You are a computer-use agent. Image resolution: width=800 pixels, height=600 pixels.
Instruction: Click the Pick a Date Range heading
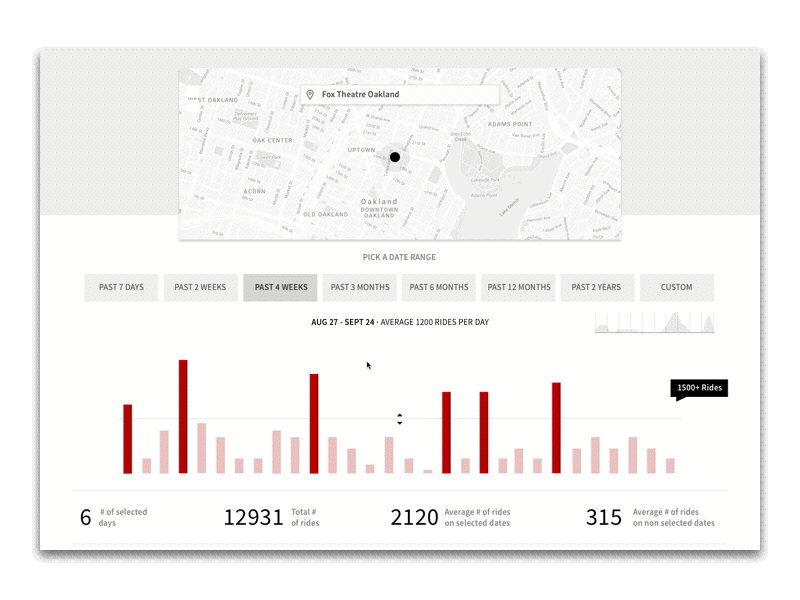(x=399, y=257)
